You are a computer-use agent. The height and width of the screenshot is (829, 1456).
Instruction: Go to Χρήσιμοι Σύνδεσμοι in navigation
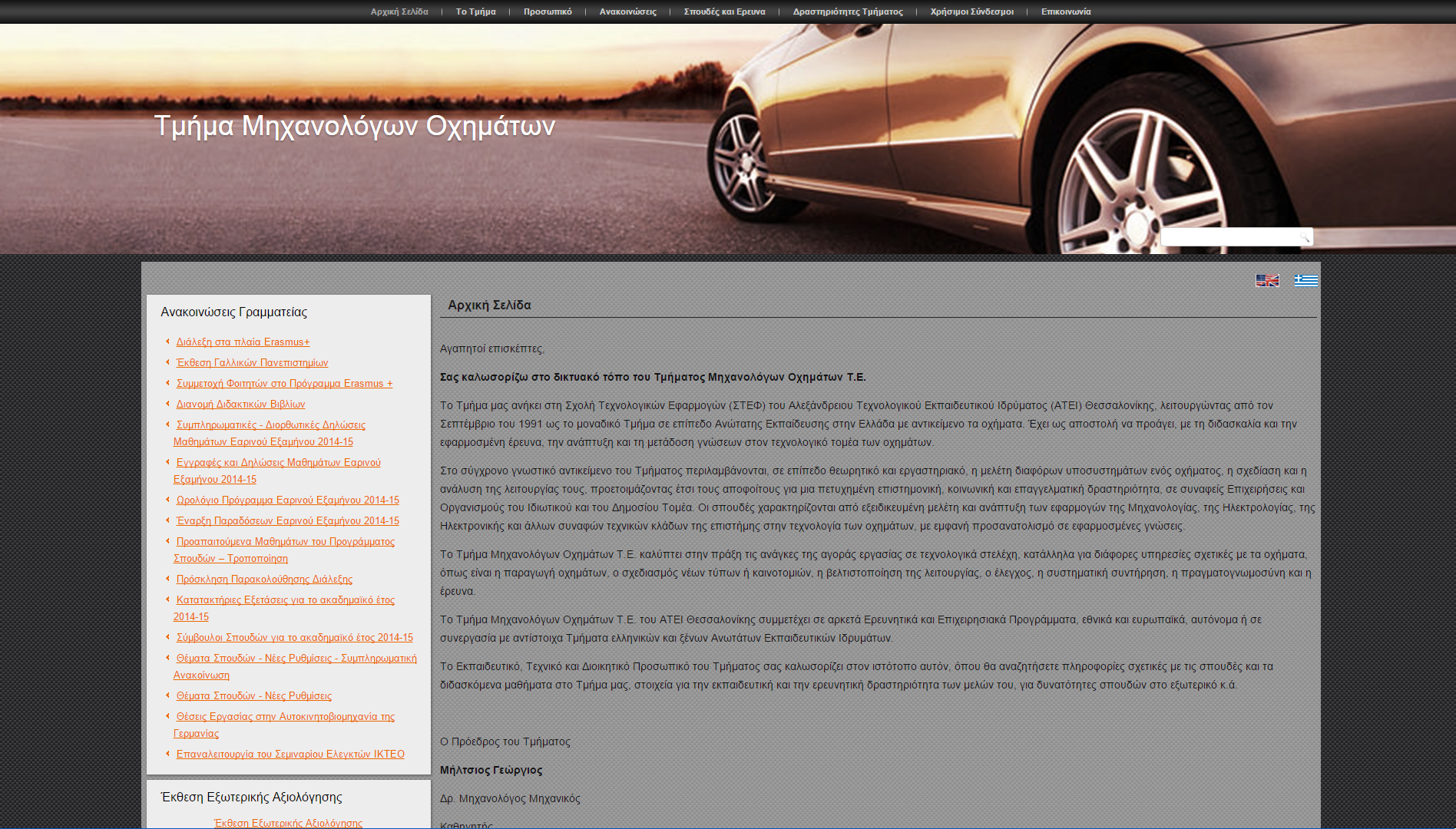[x=971, y=12]
